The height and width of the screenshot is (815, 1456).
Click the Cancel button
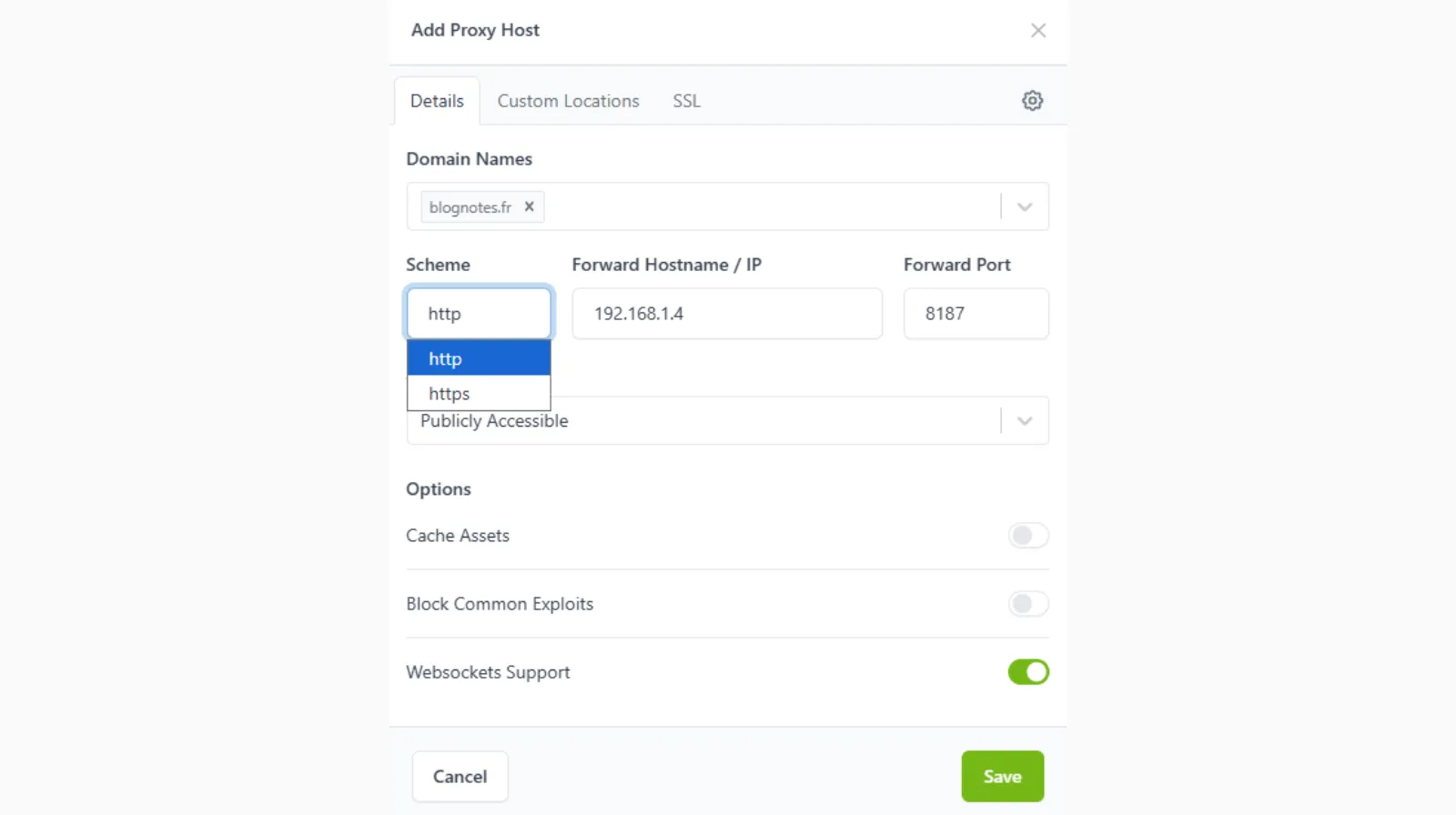[460, 777]
